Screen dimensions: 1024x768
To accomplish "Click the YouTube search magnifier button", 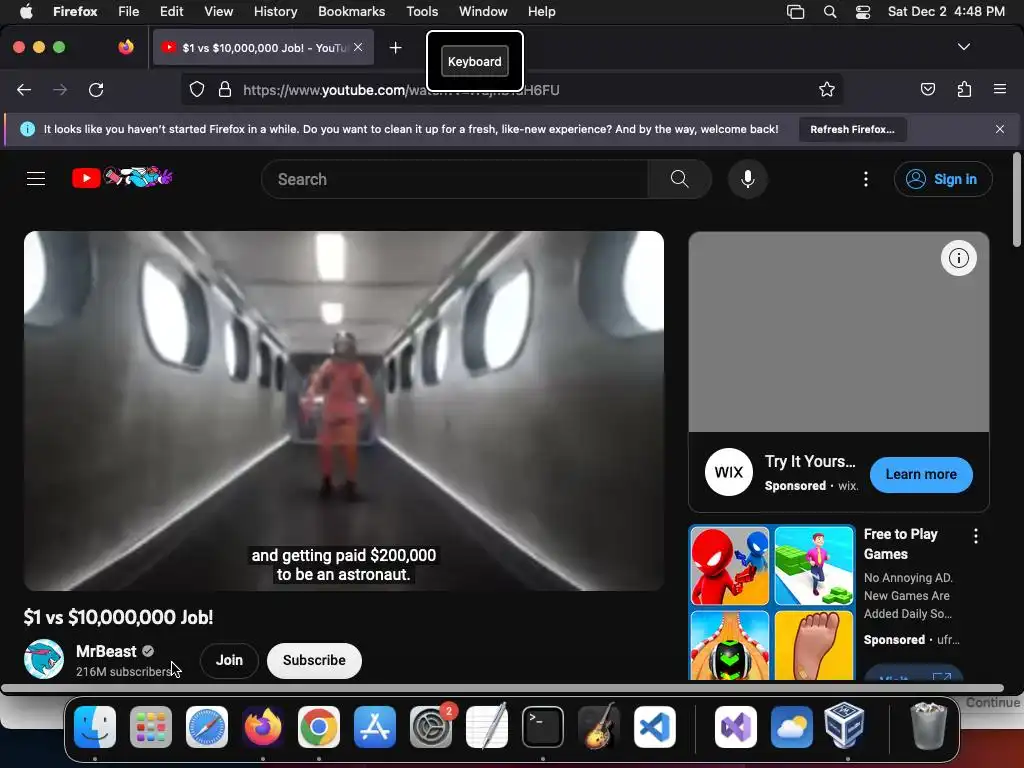I will click(679, 179).
